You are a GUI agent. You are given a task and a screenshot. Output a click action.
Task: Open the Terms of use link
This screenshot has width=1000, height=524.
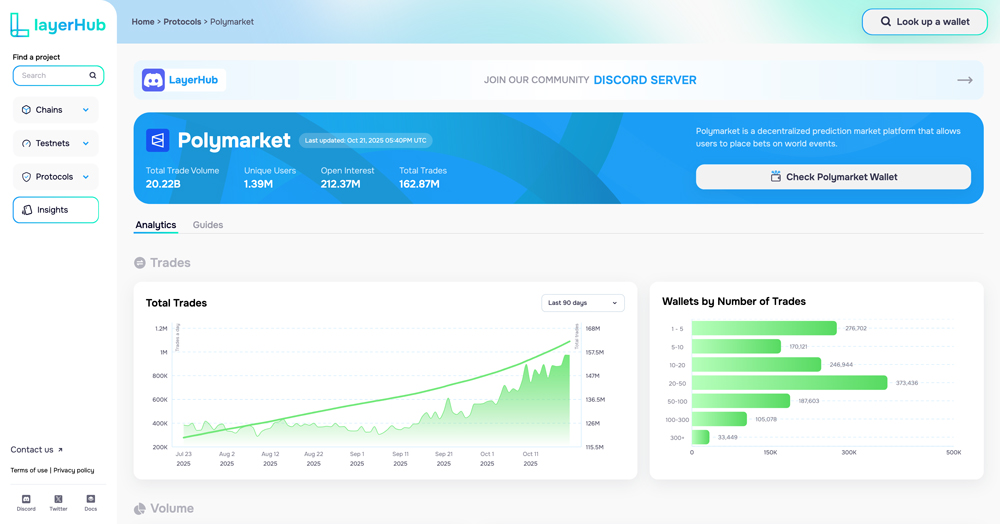point(29,470)
